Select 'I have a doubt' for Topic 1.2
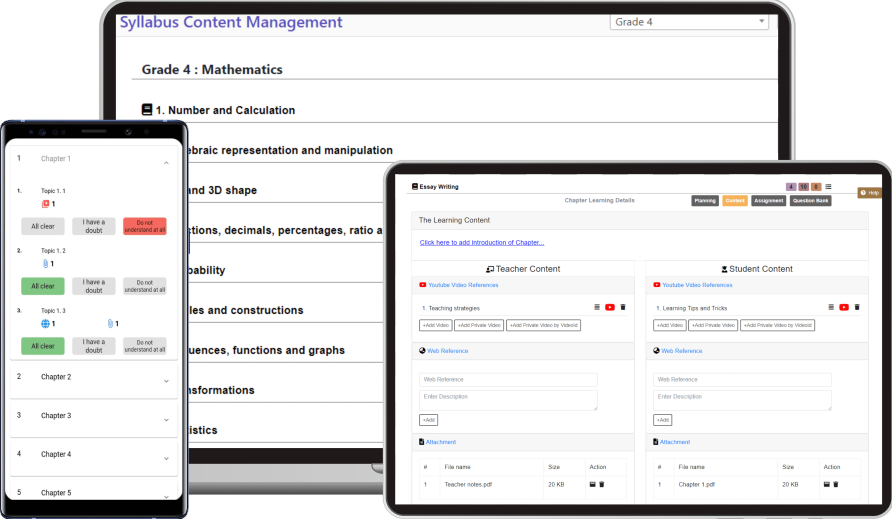The height and width of the screenshot is (519, 892). (x=94, y=286)
